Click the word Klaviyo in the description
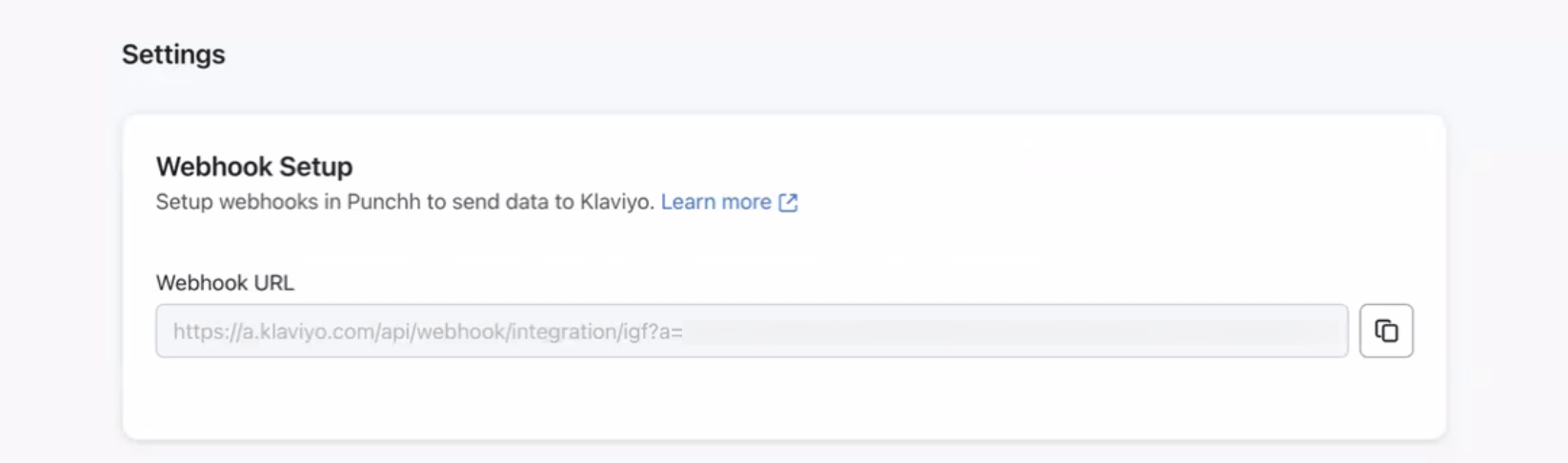The height and width of the screenshot is (463, 1568). point(615,202)
